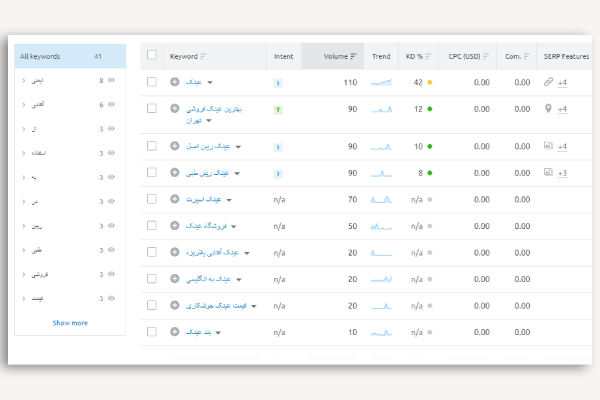Click the trend sparkline in 70-volume row
Image resolution: width=600 pixels, height=400 pixels.
(381, 199)
